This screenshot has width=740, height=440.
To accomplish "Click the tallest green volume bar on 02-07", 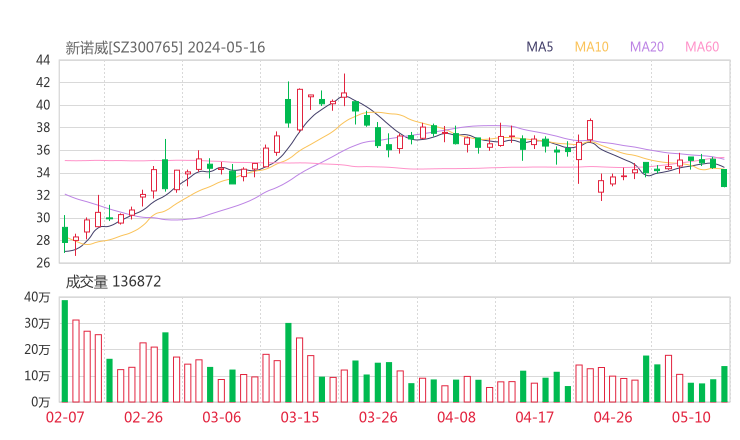I will 65,351.
